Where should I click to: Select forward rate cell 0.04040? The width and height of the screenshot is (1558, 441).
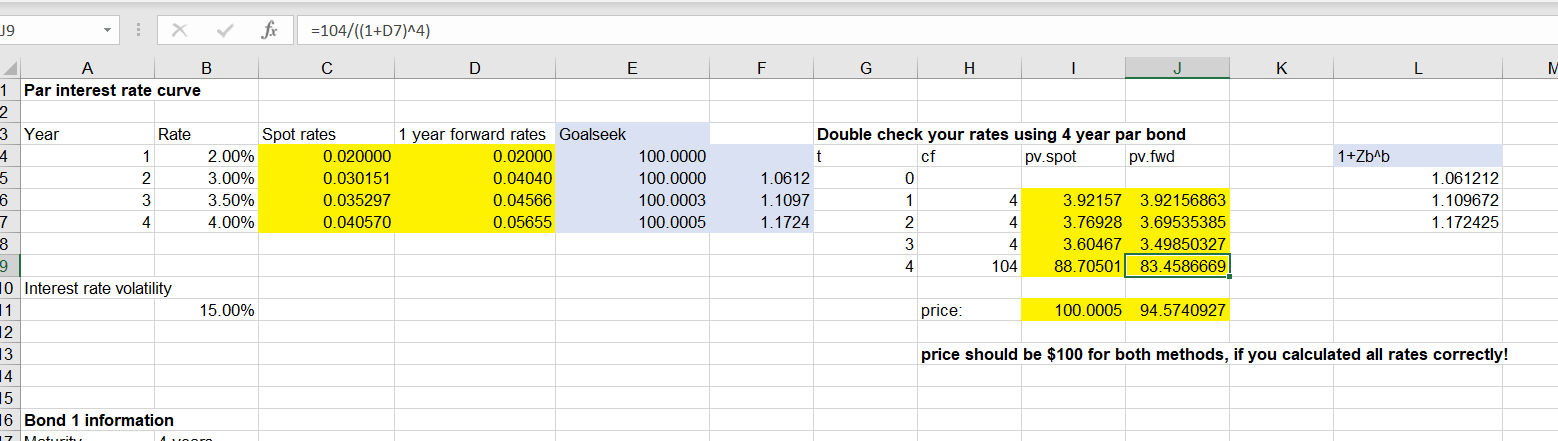pos(475,178)
